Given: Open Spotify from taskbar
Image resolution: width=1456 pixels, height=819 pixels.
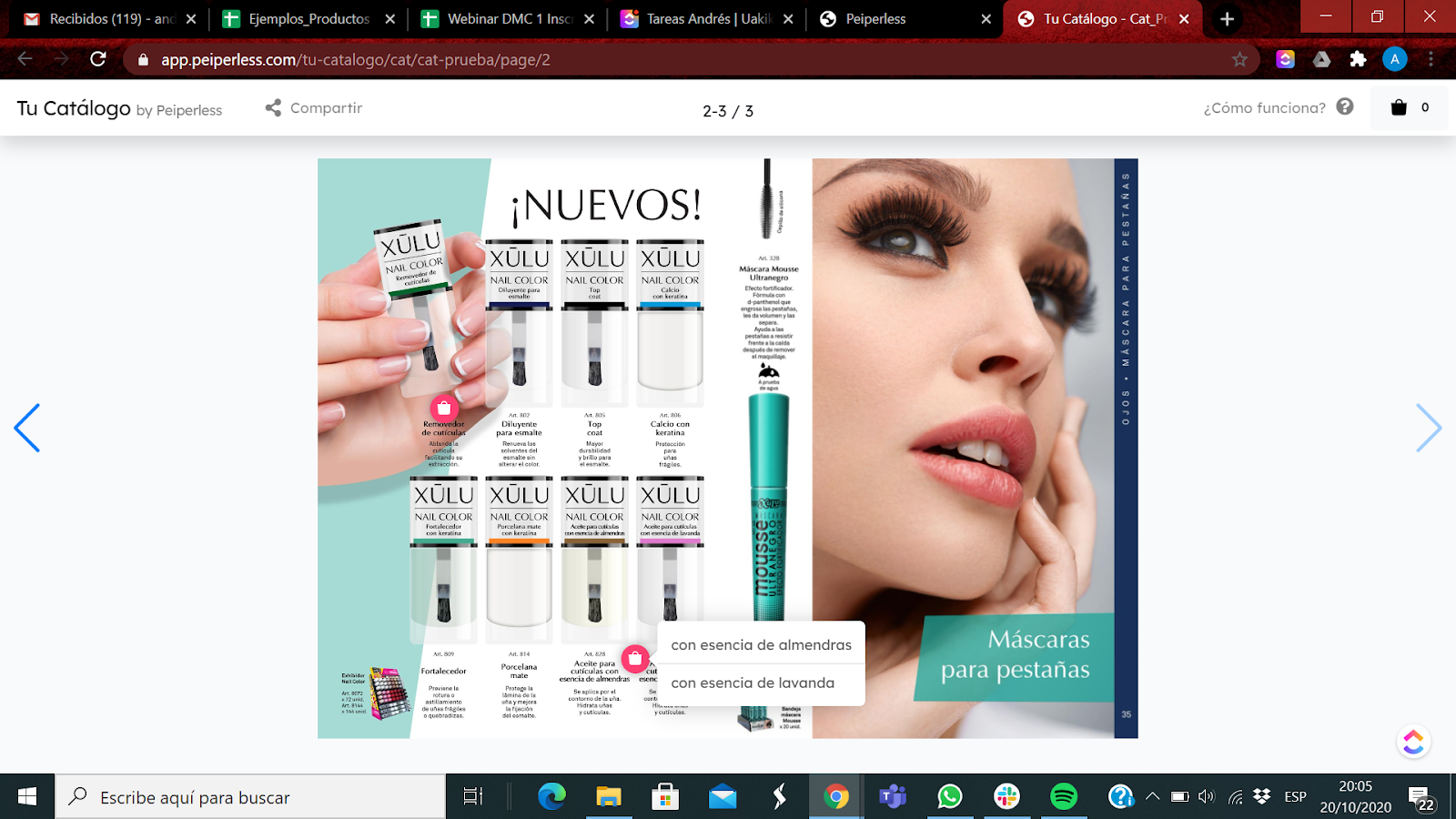Looking at the screenshot, I should pyautogui.click(x=1063, y=797).
